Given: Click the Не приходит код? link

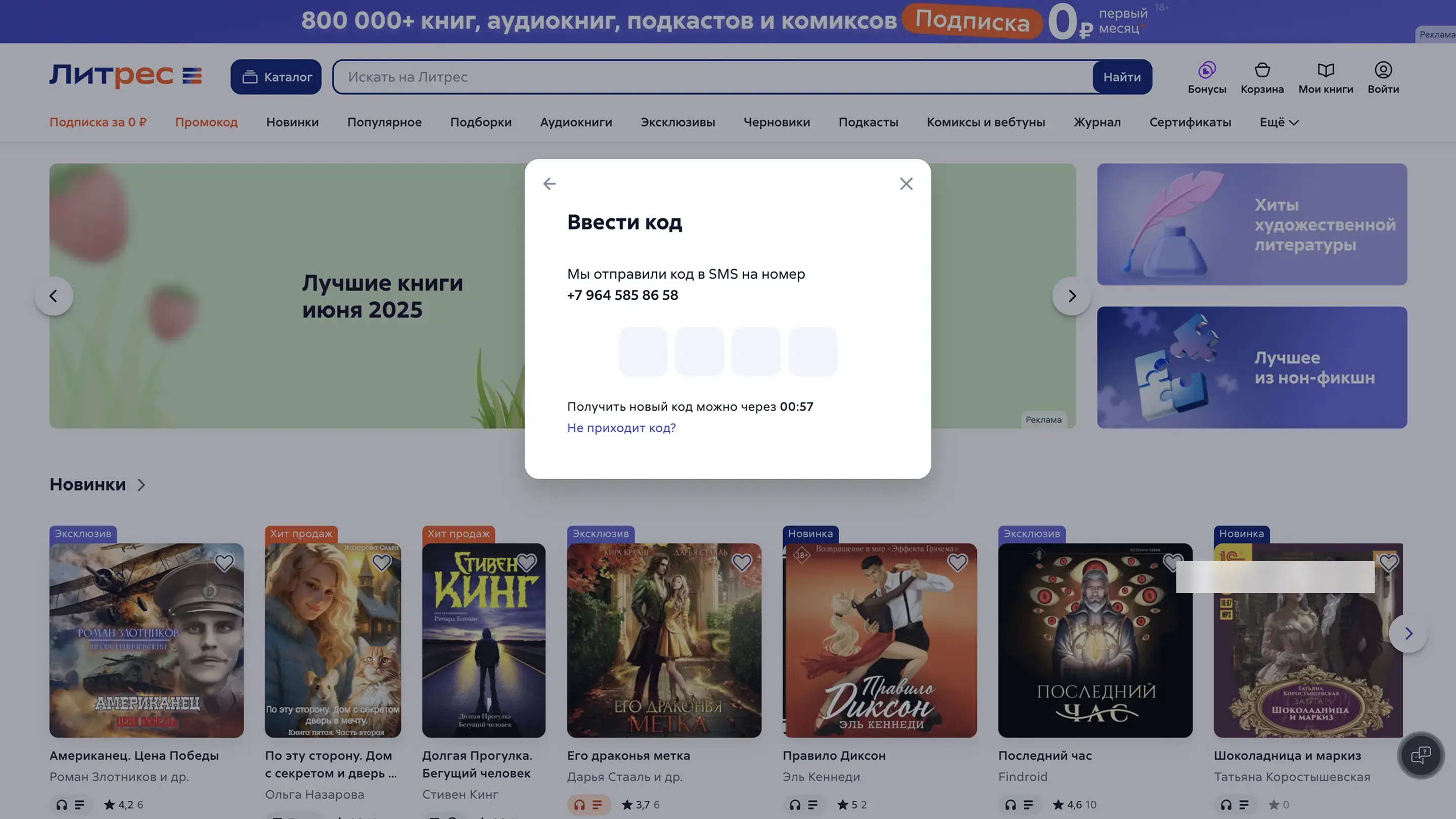Looking at the screenshot, I should 621,428.
